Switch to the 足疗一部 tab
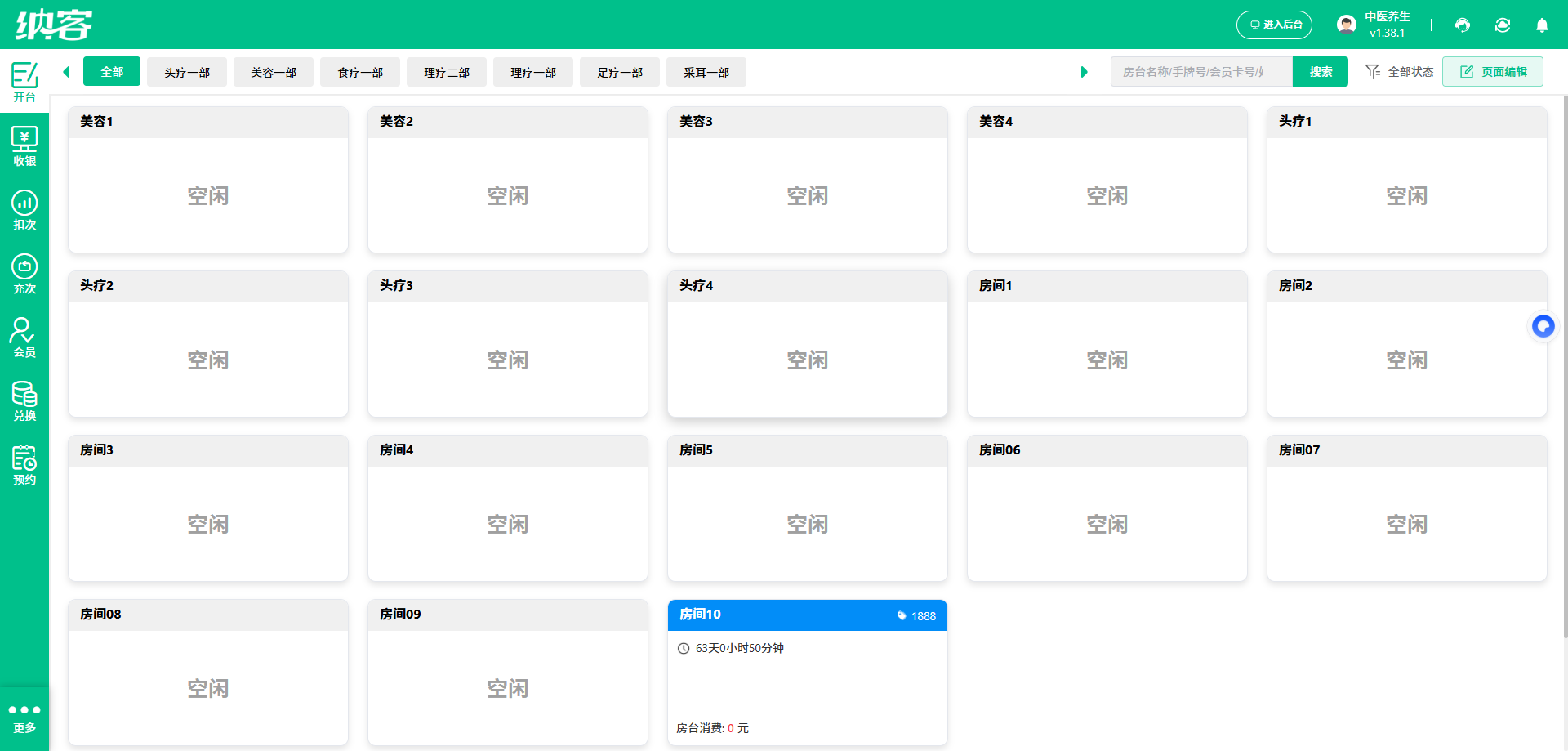 [620, 72]
